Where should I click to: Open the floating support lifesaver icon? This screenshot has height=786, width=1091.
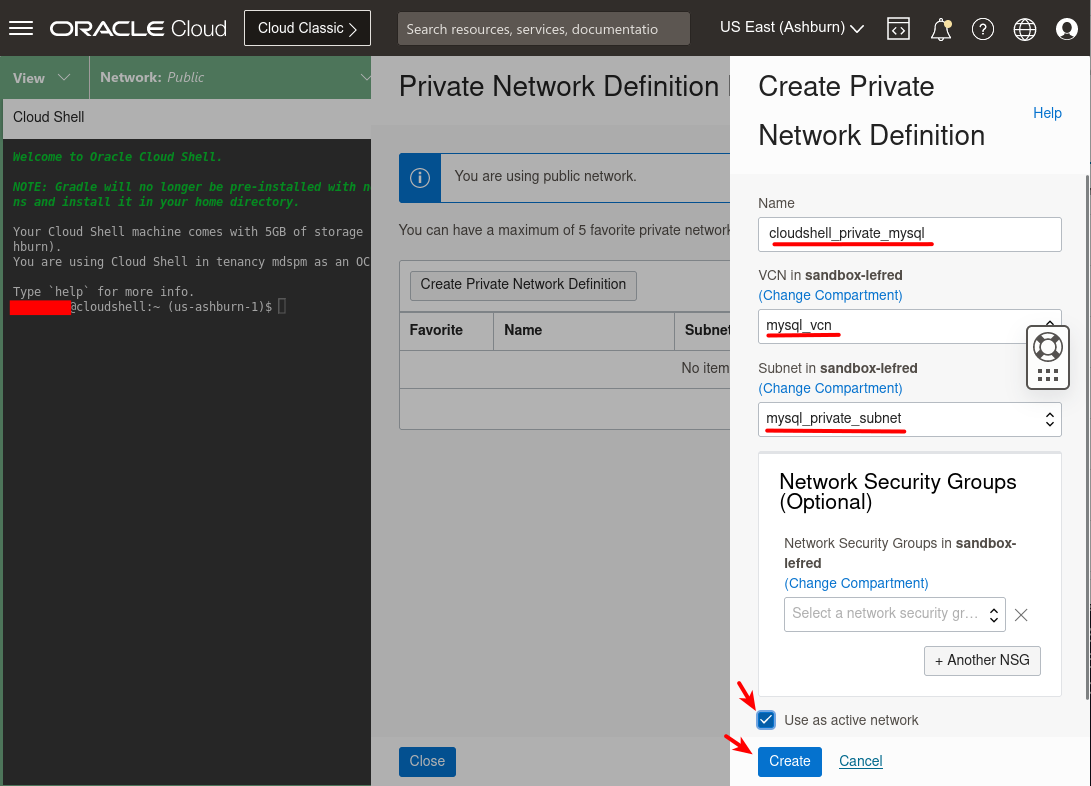click(1047, 346)
